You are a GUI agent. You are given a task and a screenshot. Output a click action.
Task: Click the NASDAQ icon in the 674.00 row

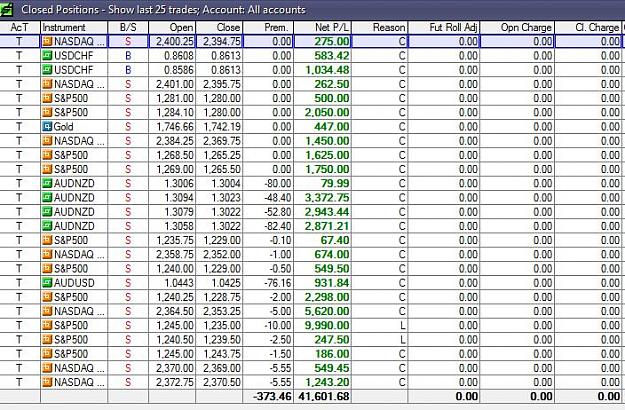tap(47, 254)
